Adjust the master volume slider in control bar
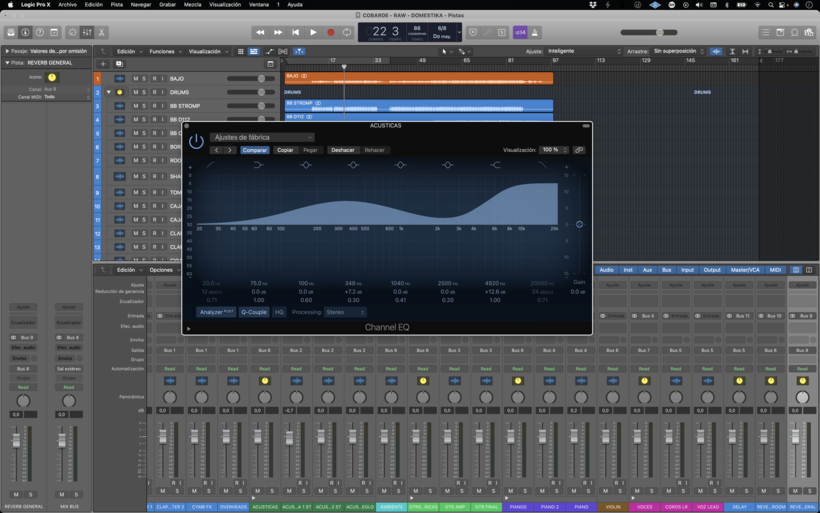This screenshot has height=513, width=820. tap(648, 32)
